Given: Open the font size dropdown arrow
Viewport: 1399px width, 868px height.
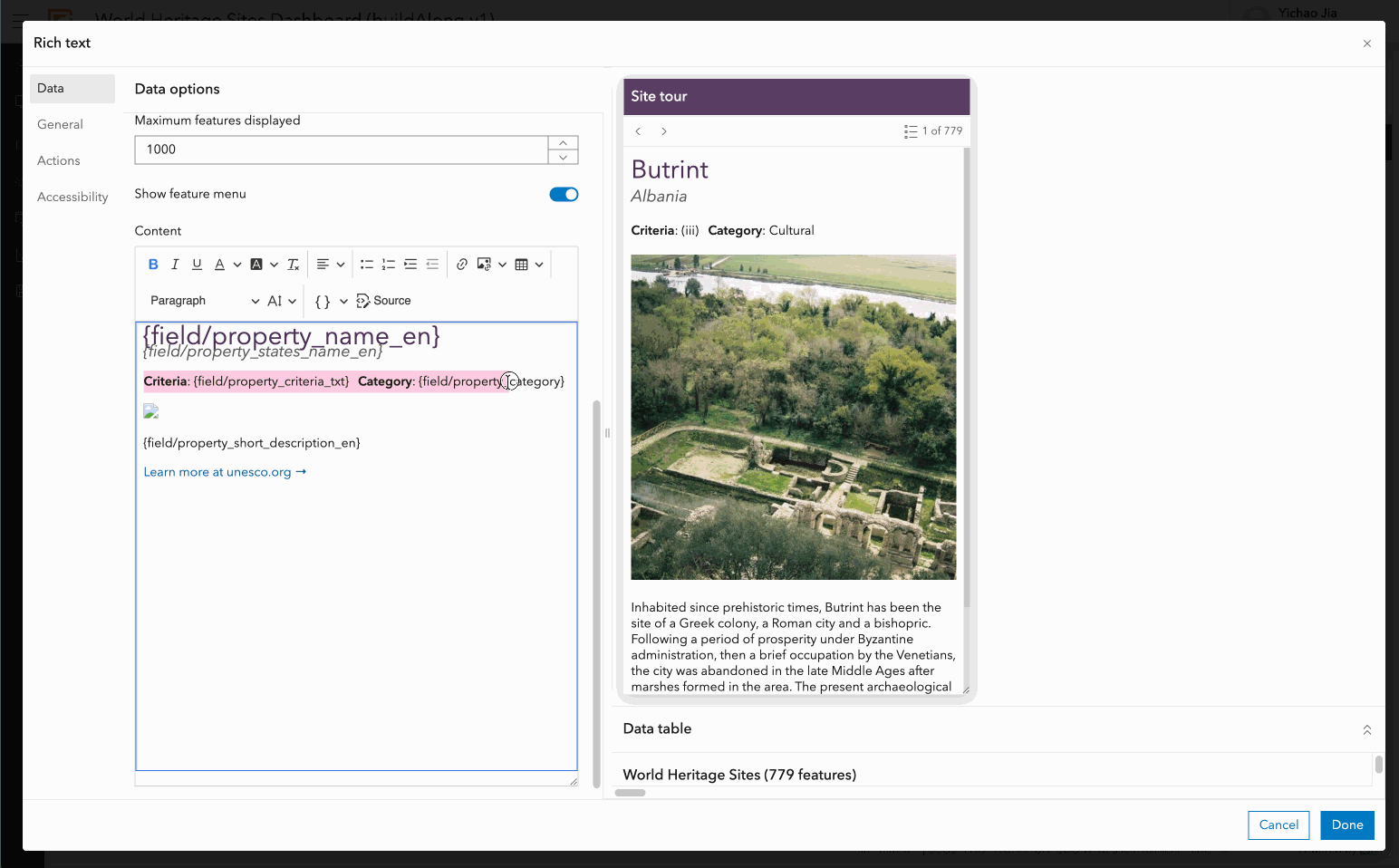Looking at the screenshot, I should click(292, 301).
